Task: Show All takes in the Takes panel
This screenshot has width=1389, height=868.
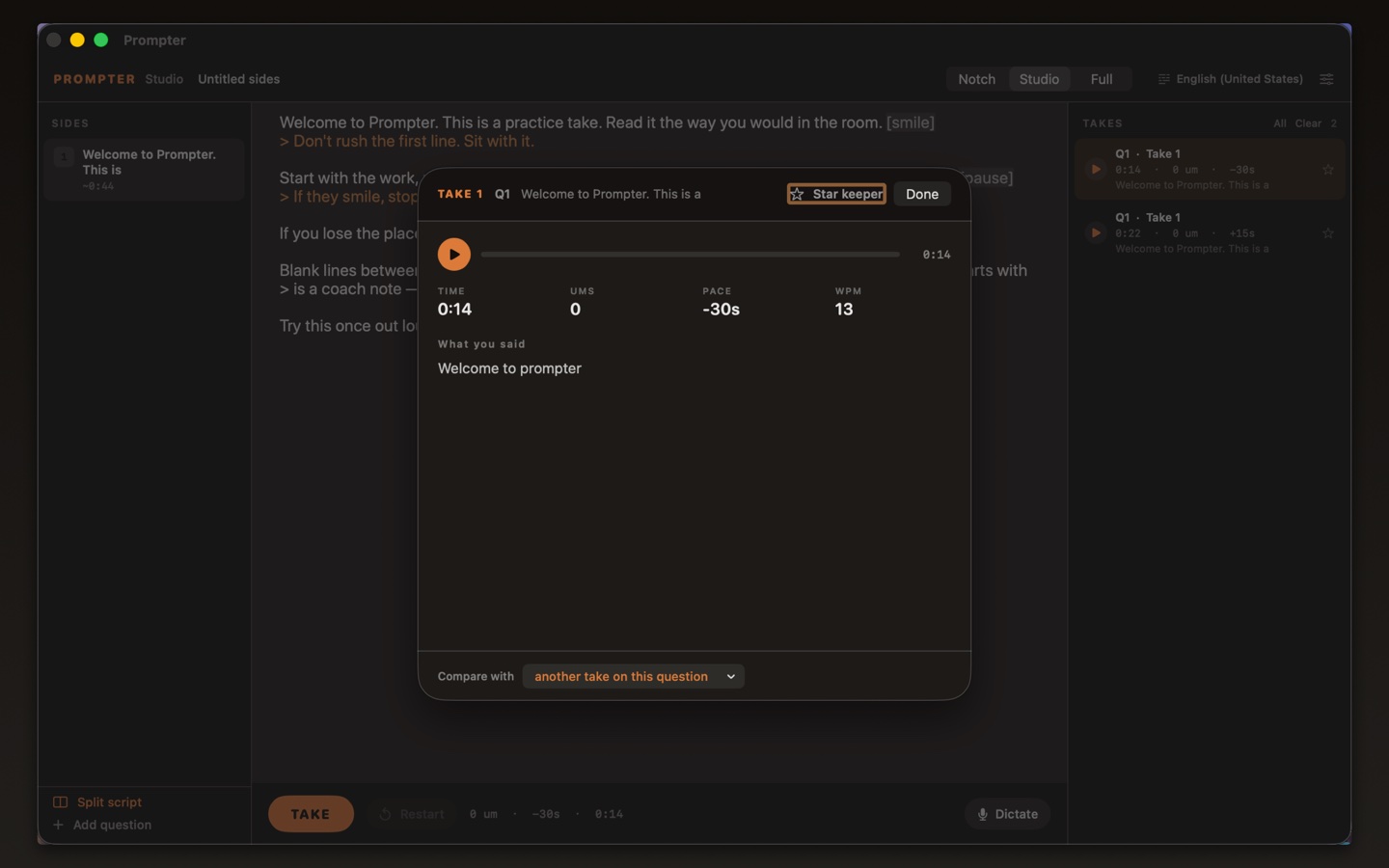Action: [1280, 123]
